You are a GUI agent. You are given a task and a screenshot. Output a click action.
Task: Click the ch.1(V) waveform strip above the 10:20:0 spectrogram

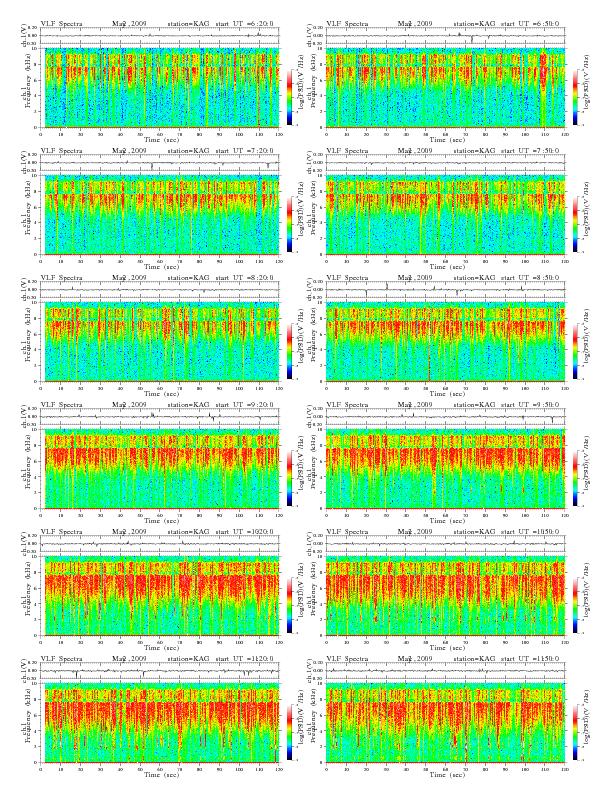click(160, 543)
